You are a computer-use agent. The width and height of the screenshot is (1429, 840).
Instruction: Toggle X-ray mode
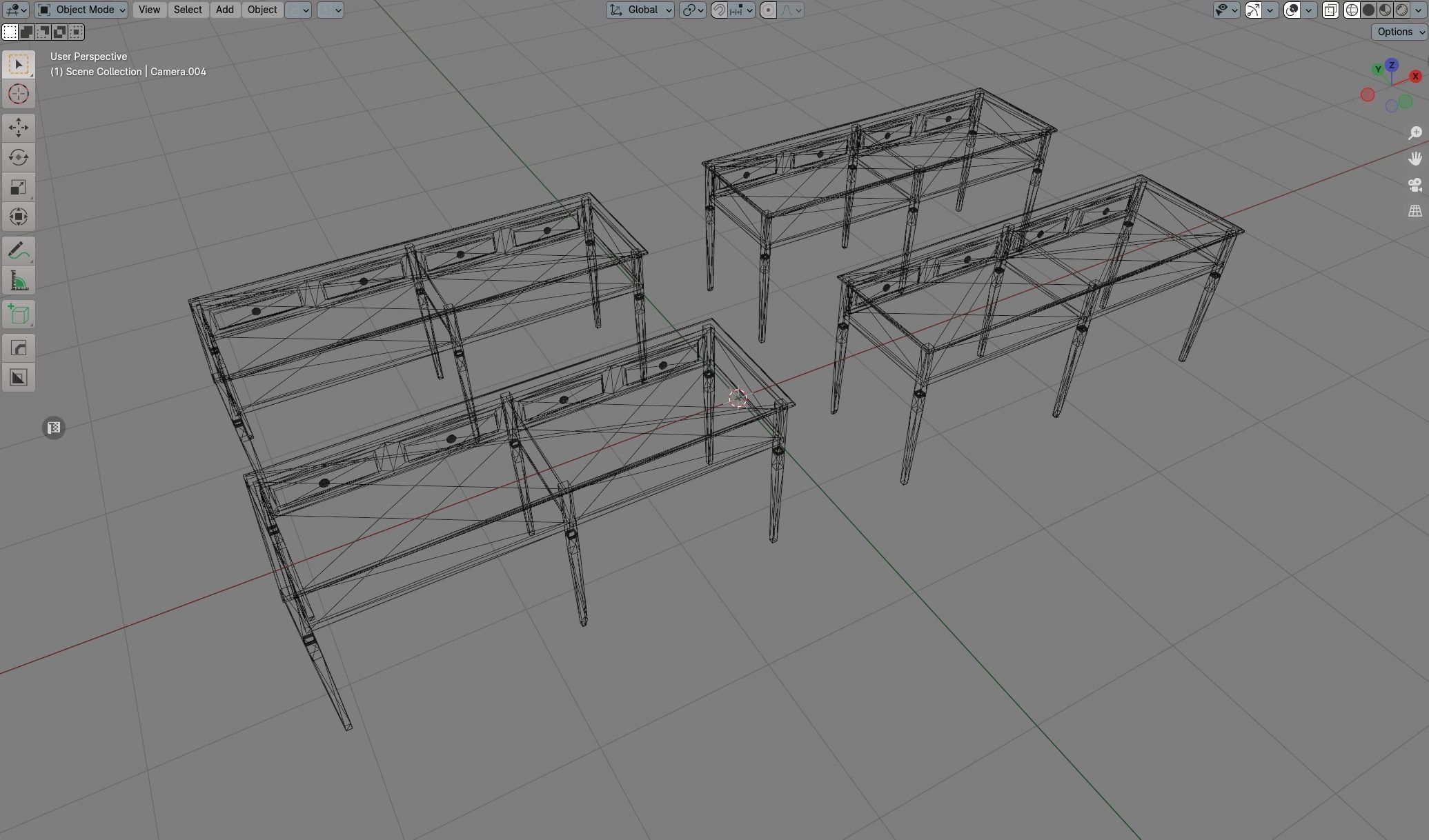[1330, 10]
